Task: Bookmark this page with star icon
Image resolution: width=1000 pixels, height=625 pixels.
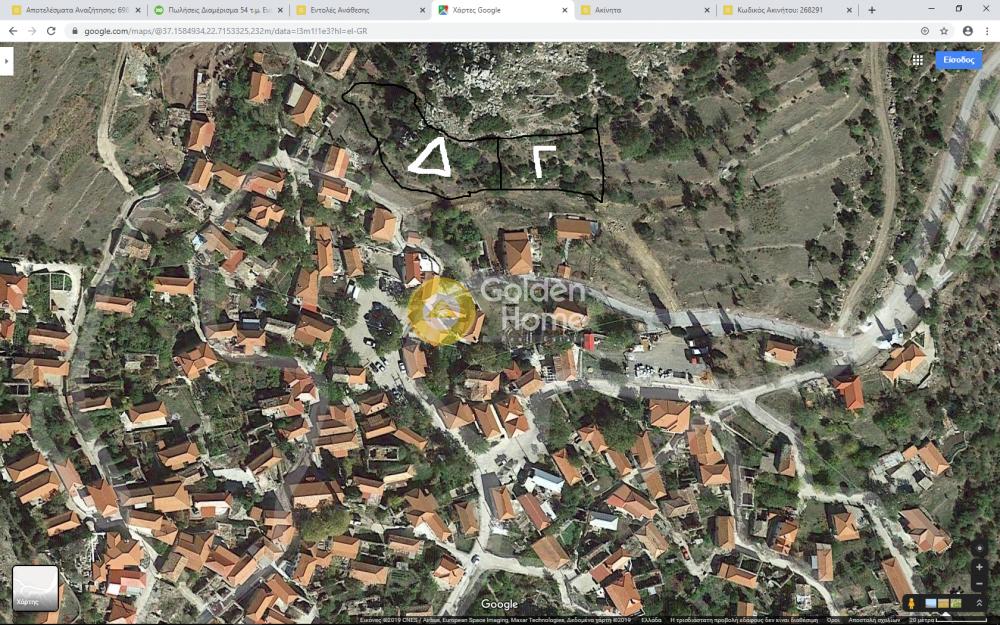Action: (944, 31)
